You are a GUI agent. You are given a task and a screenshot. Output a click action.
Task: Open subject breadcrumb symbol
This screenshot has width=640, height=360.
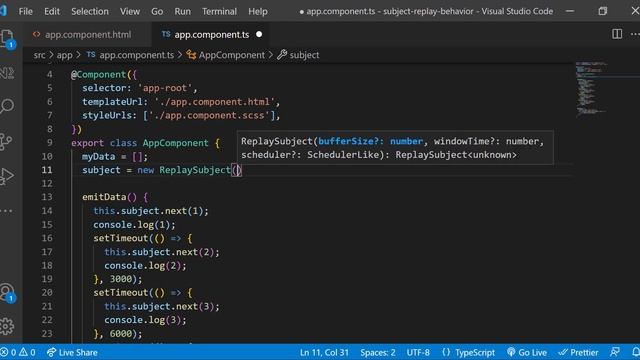tap(298, 55)
